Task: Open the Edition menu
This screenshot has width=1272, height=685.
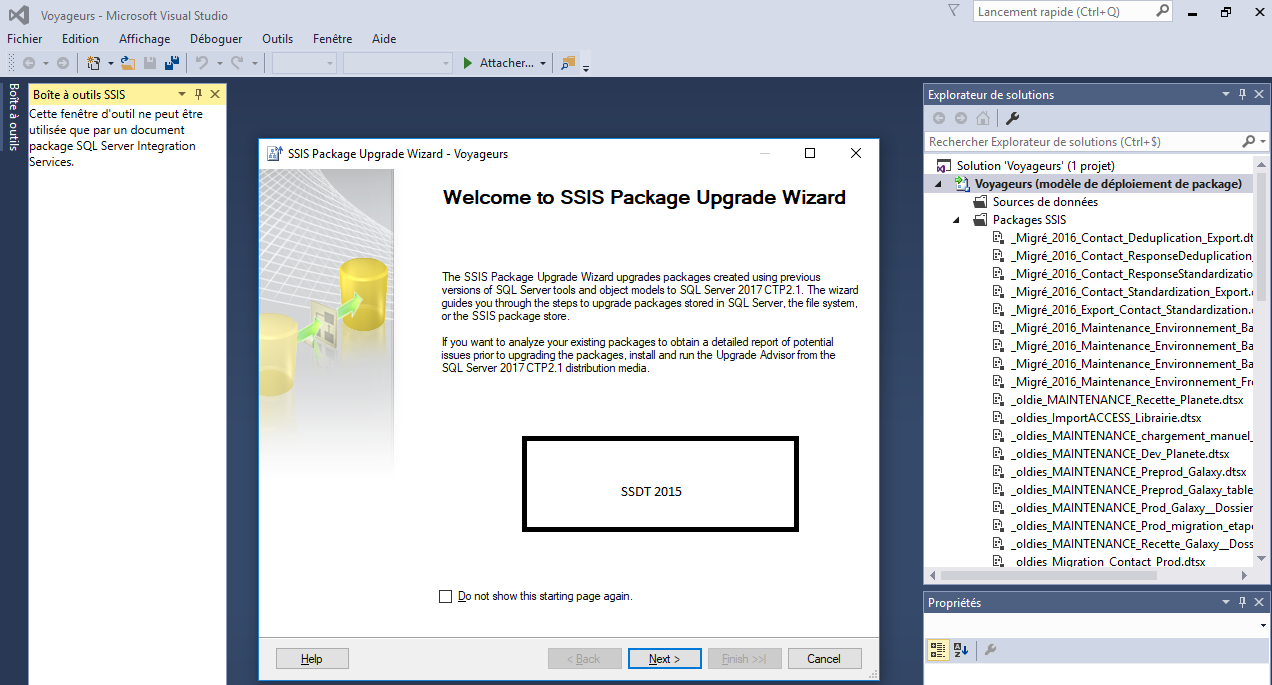Action: (80, 39)
